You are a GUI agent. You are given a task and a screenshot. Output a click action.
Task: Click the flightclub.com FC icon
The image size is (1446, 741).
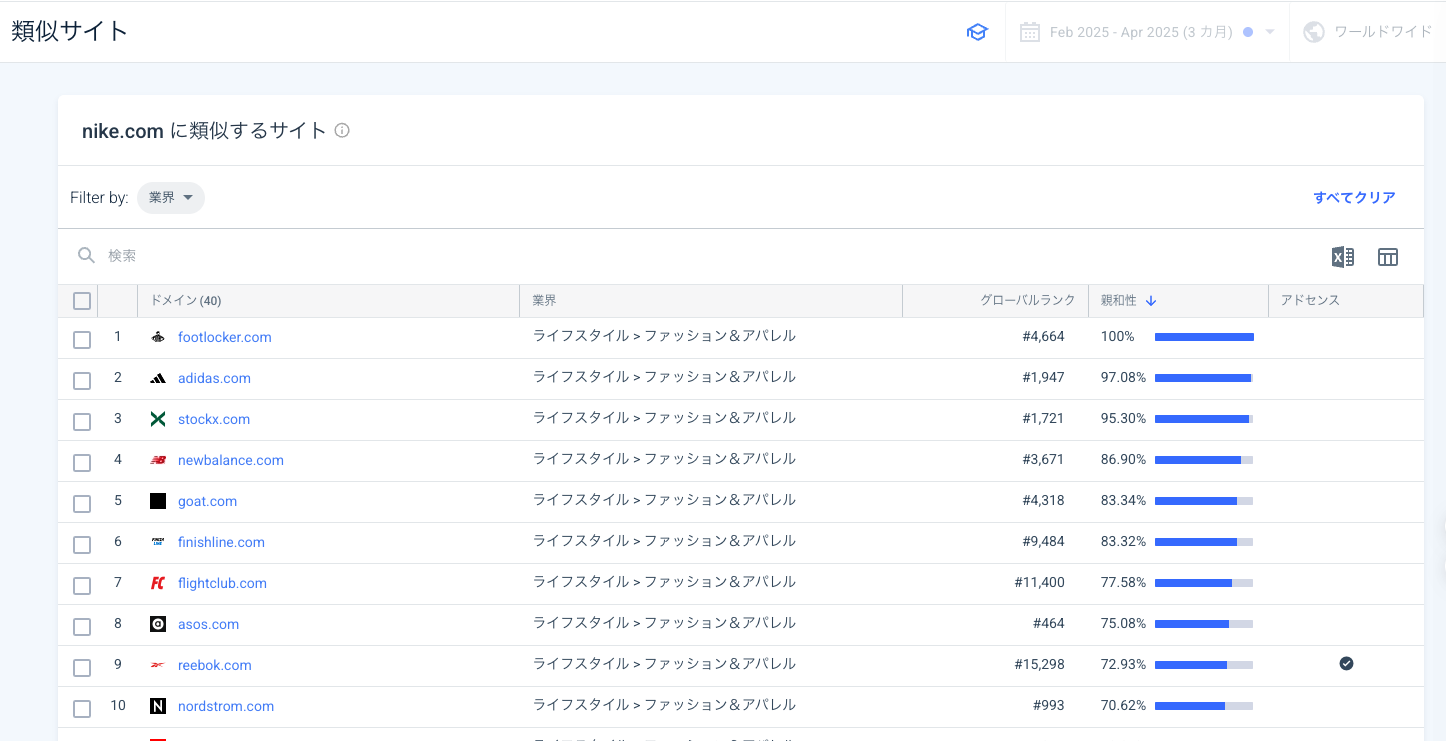pos(158,583)
